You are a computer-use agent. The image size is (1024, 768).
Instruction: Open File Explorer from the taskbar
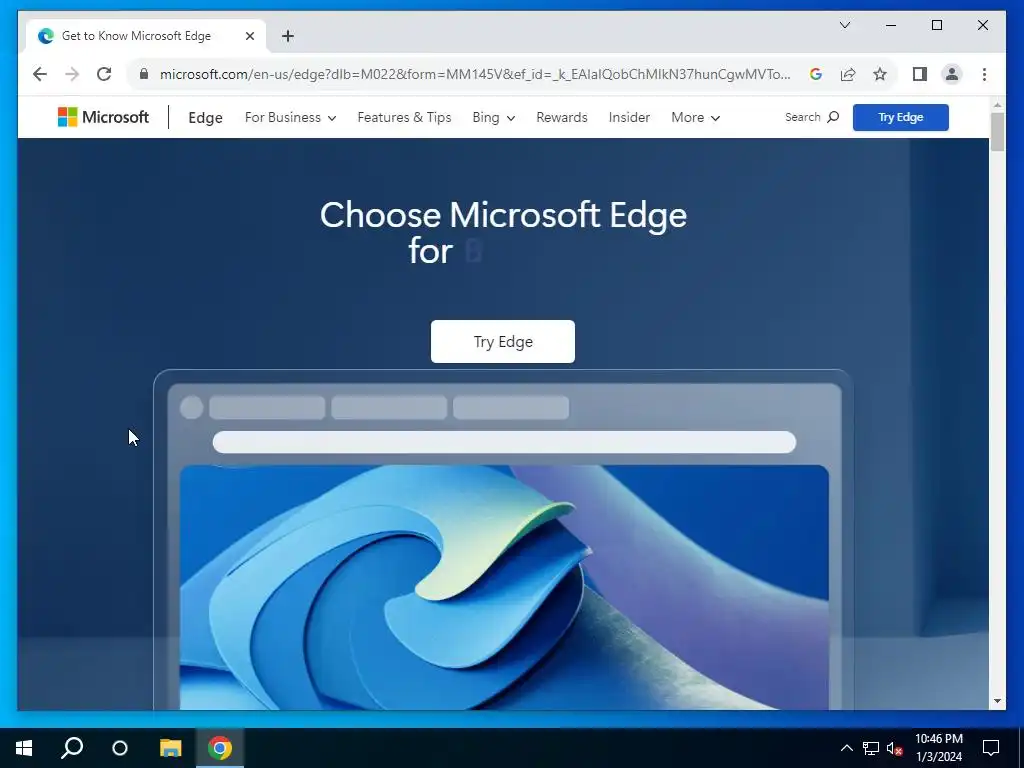coord(170,748)
